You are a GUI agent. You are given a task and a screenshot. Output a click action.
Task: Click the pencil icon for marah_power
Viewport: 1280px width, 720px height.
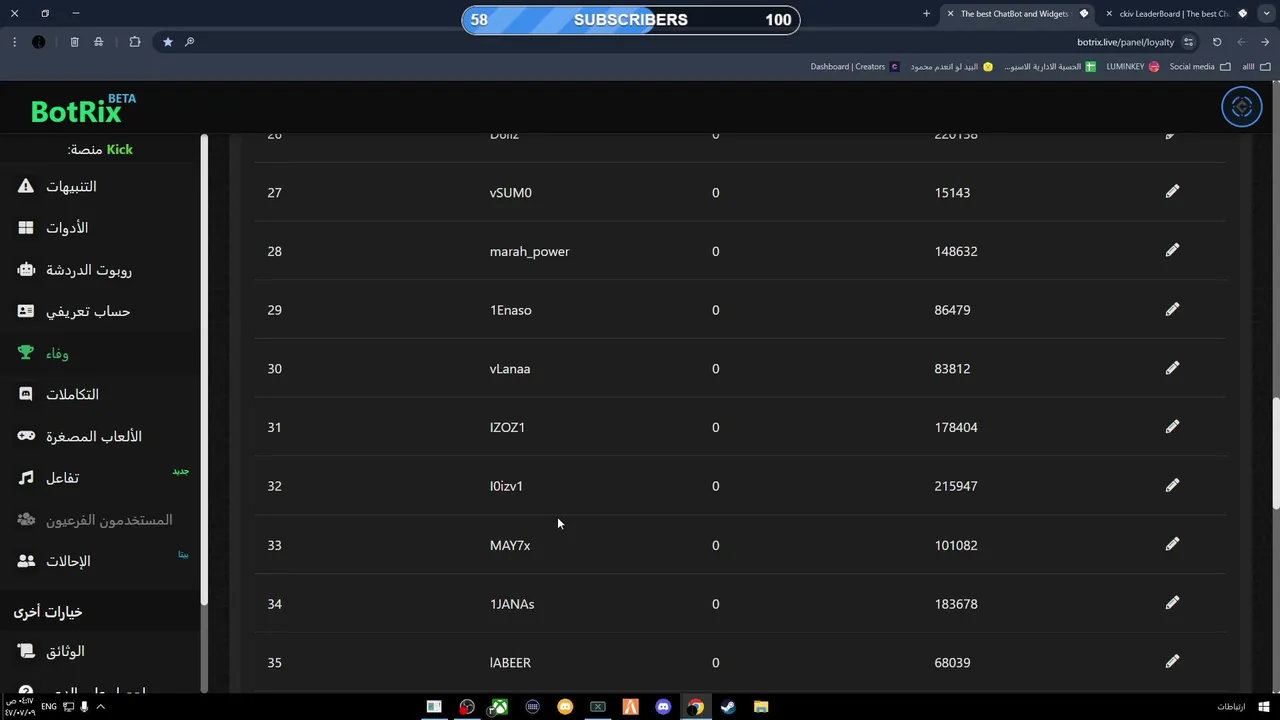pos(1172,250)
